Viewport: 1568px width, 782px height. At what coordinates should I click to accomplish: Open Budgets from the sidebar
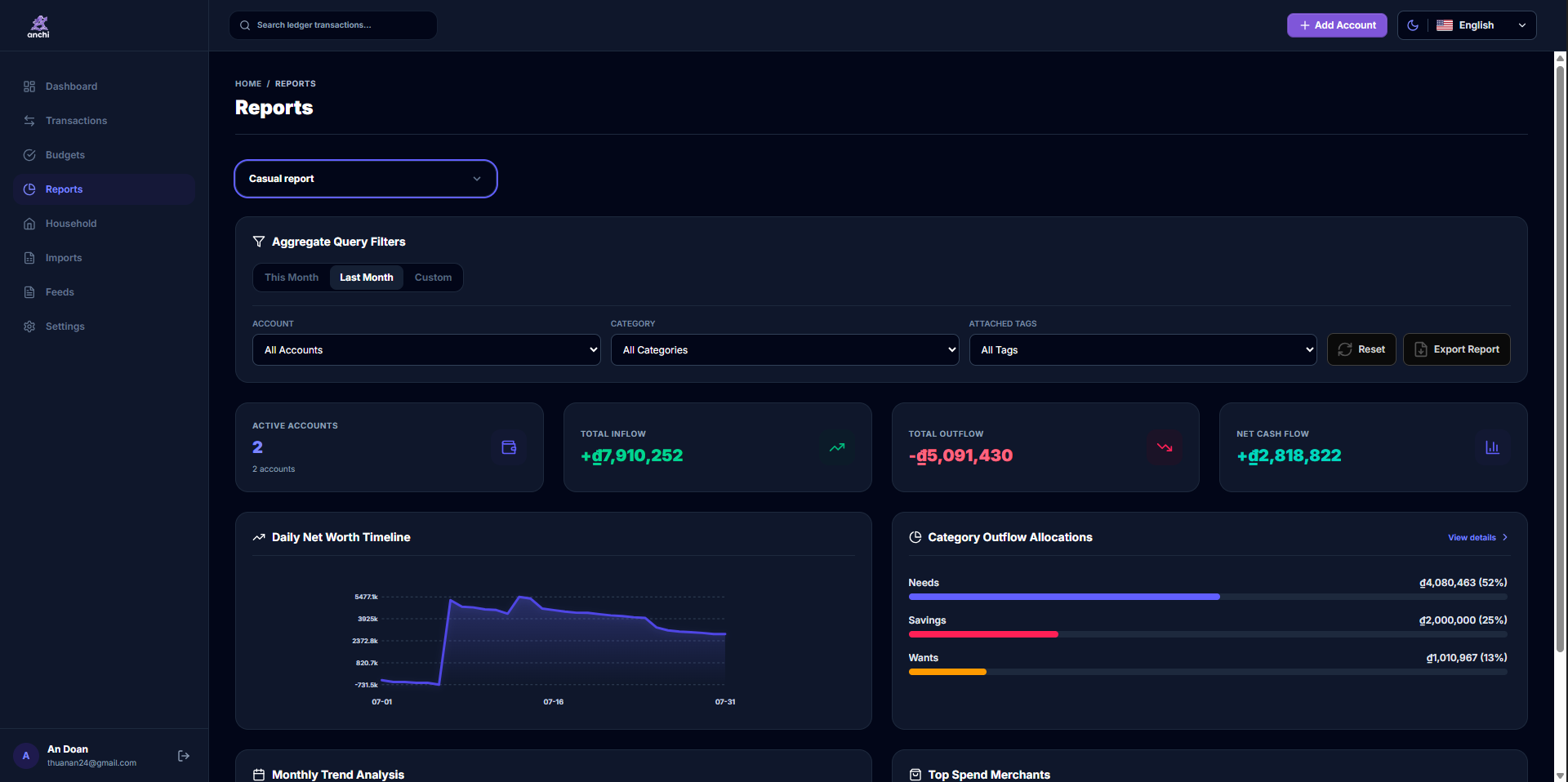[x=105, y=155]
